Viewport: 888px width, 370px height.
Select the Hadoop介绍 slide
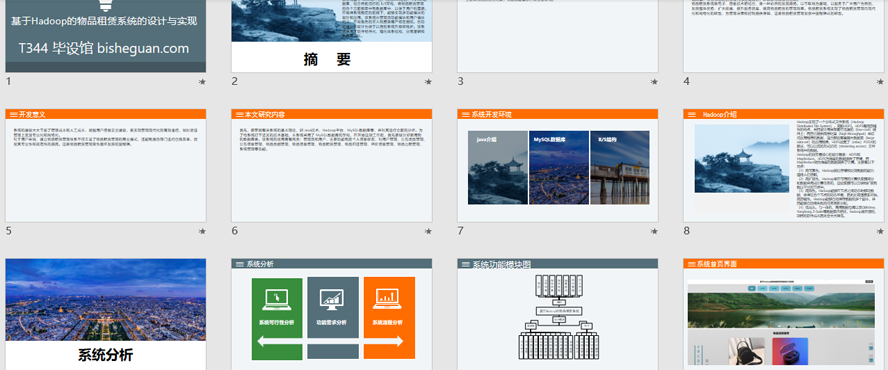(783, 165)
